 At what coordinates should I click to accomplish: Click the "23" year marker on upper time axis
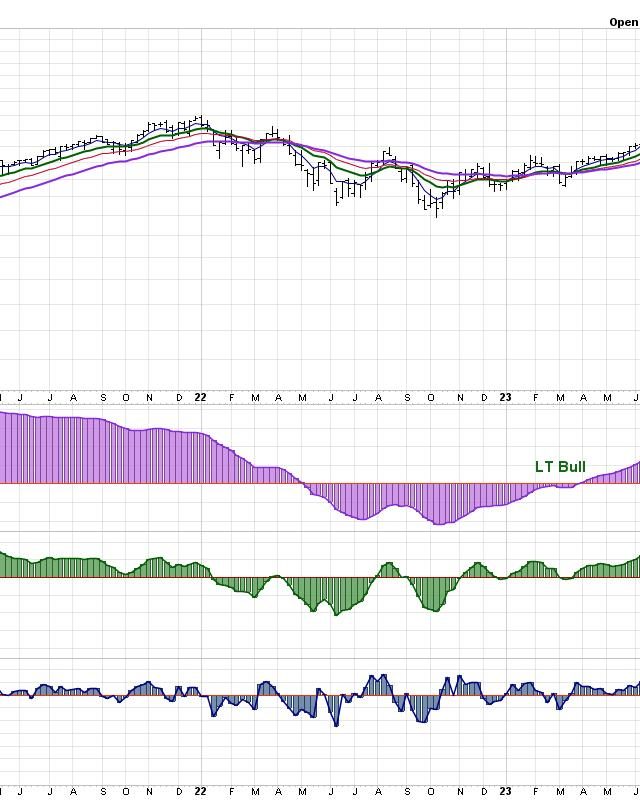click(x=505, y=397)
